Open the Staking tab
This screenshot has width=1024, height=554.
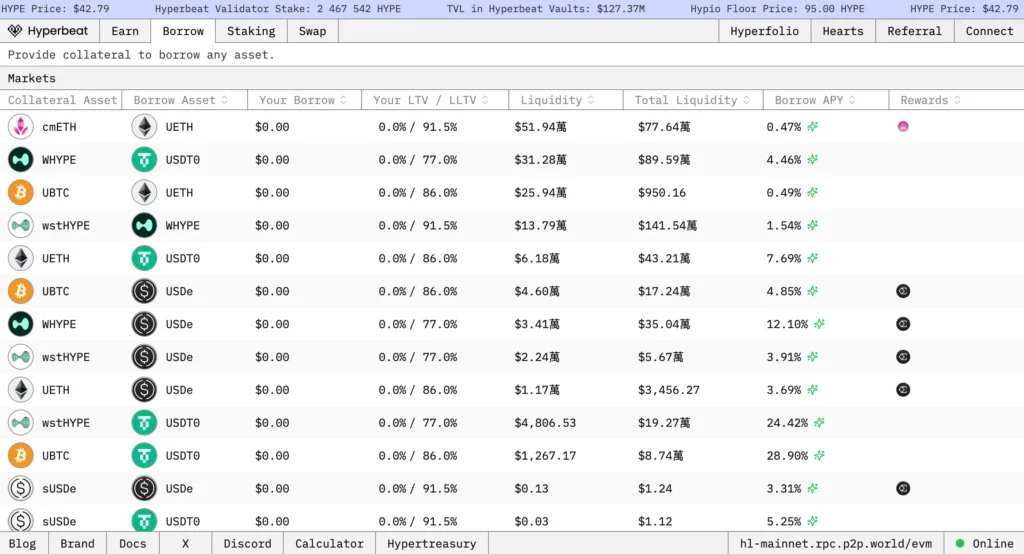click(x=251, y=31)
